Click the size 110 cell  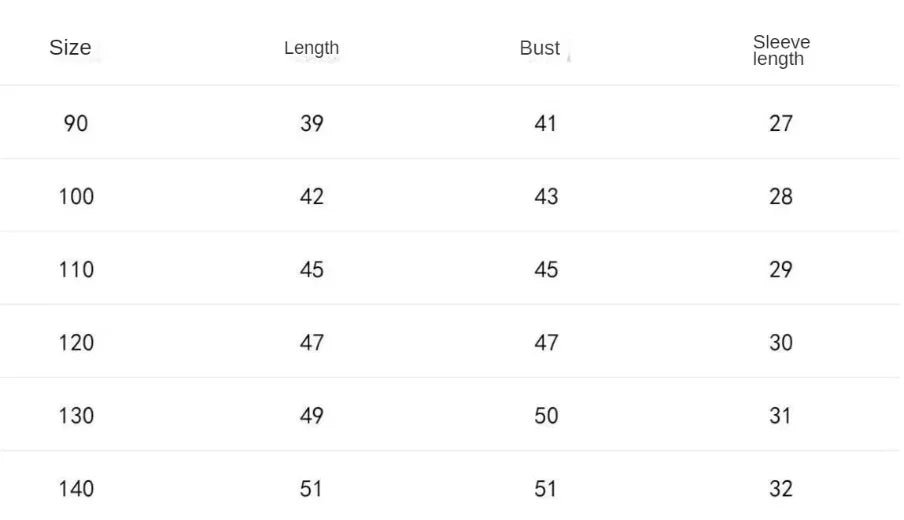tap(76, 270)
